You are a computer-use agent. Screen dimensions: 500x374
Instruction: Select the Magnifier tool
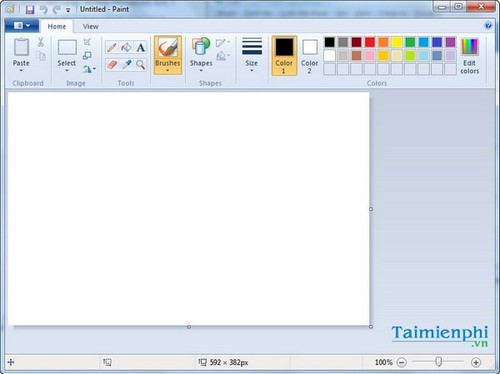[141, 64]
